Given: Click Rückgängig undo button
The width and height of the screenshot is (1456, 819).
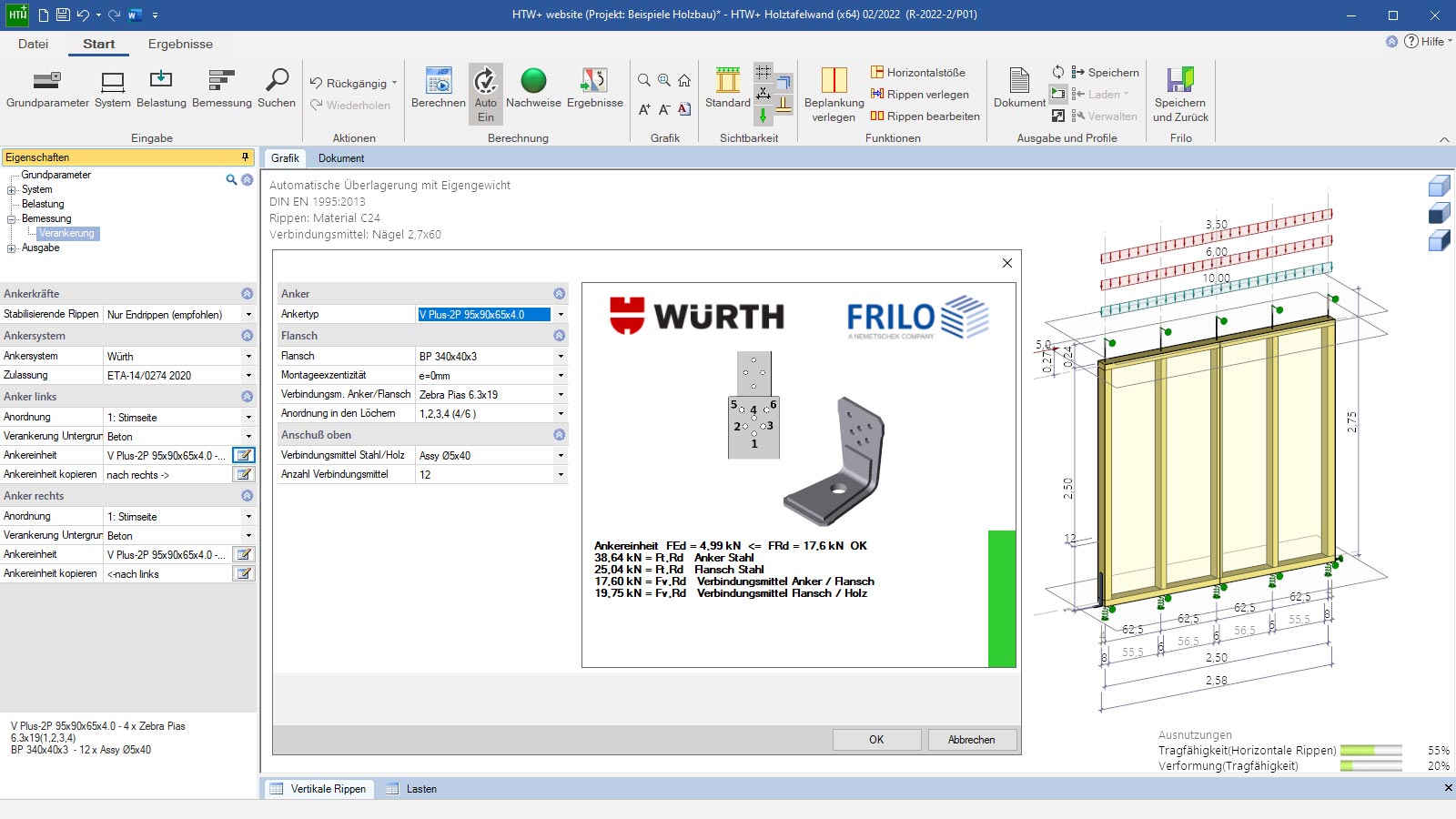Looking at the screenshot, I should (349, 83).
